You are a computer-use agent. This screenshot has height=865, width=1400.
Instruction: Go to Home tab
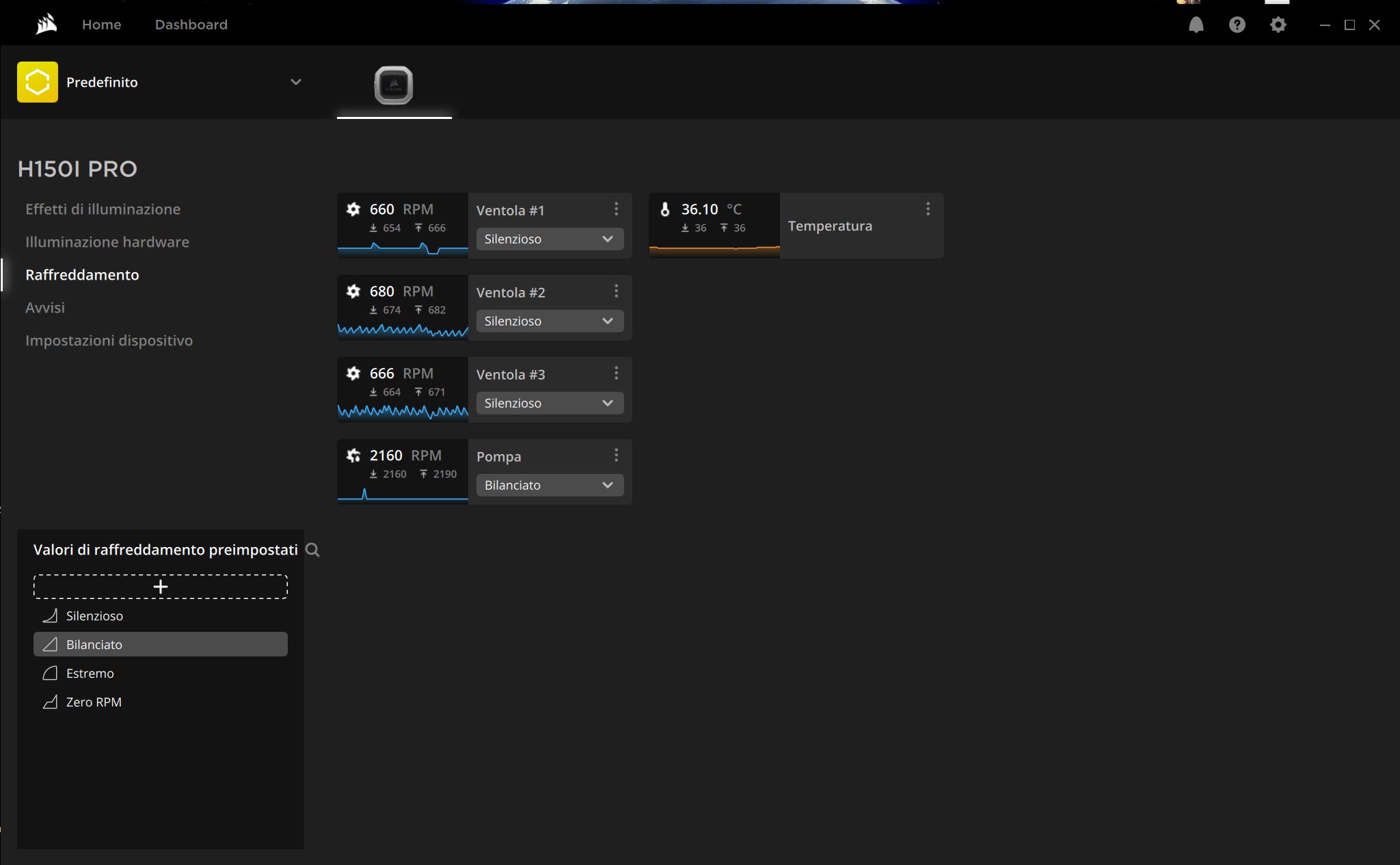[x=101, y=25]
